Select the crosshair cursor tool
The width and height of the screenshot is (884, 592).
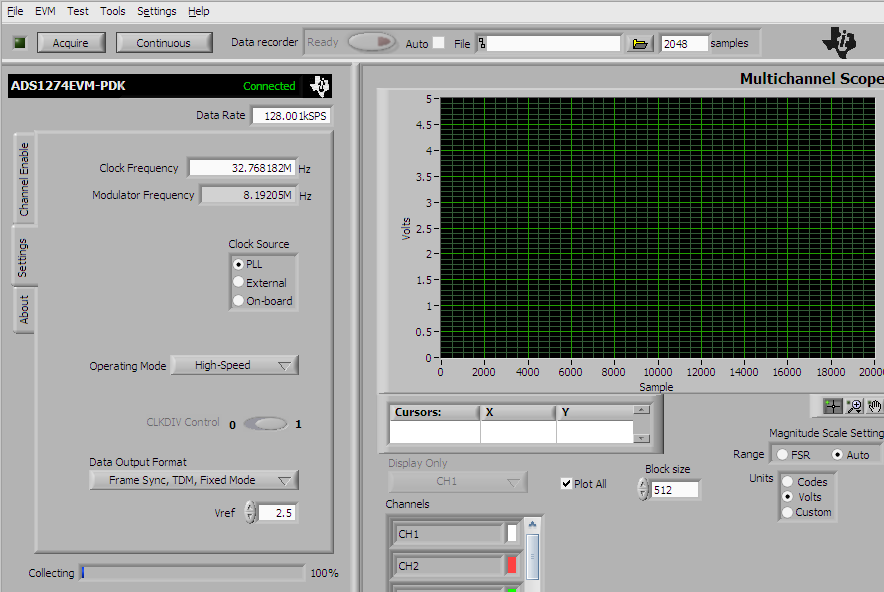tap(832, 406)
